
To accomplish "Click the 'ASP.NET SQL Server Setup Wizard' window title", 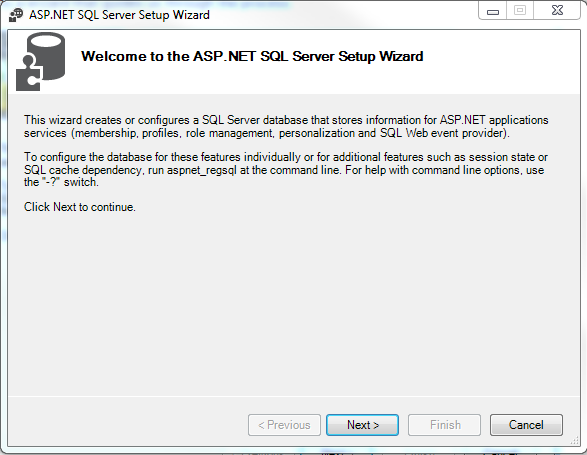I will coord(119,15).
